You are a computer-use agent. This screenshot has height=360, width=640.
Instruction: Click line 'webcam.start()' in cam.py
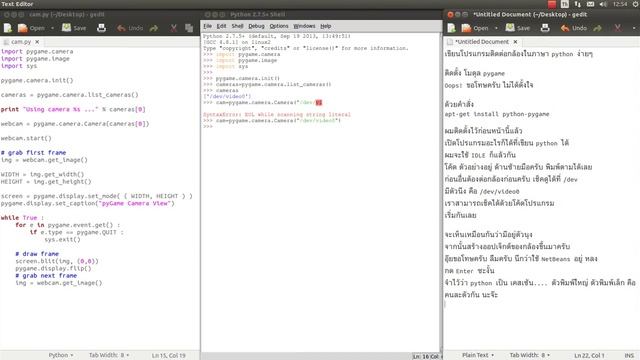(x=26, y=138)
